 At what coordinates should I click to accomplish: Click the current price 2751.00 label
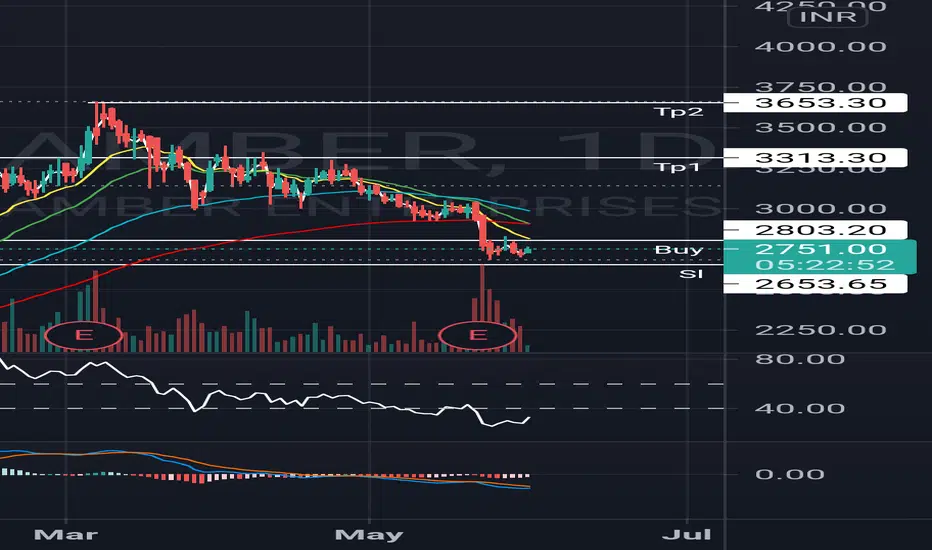820,249
